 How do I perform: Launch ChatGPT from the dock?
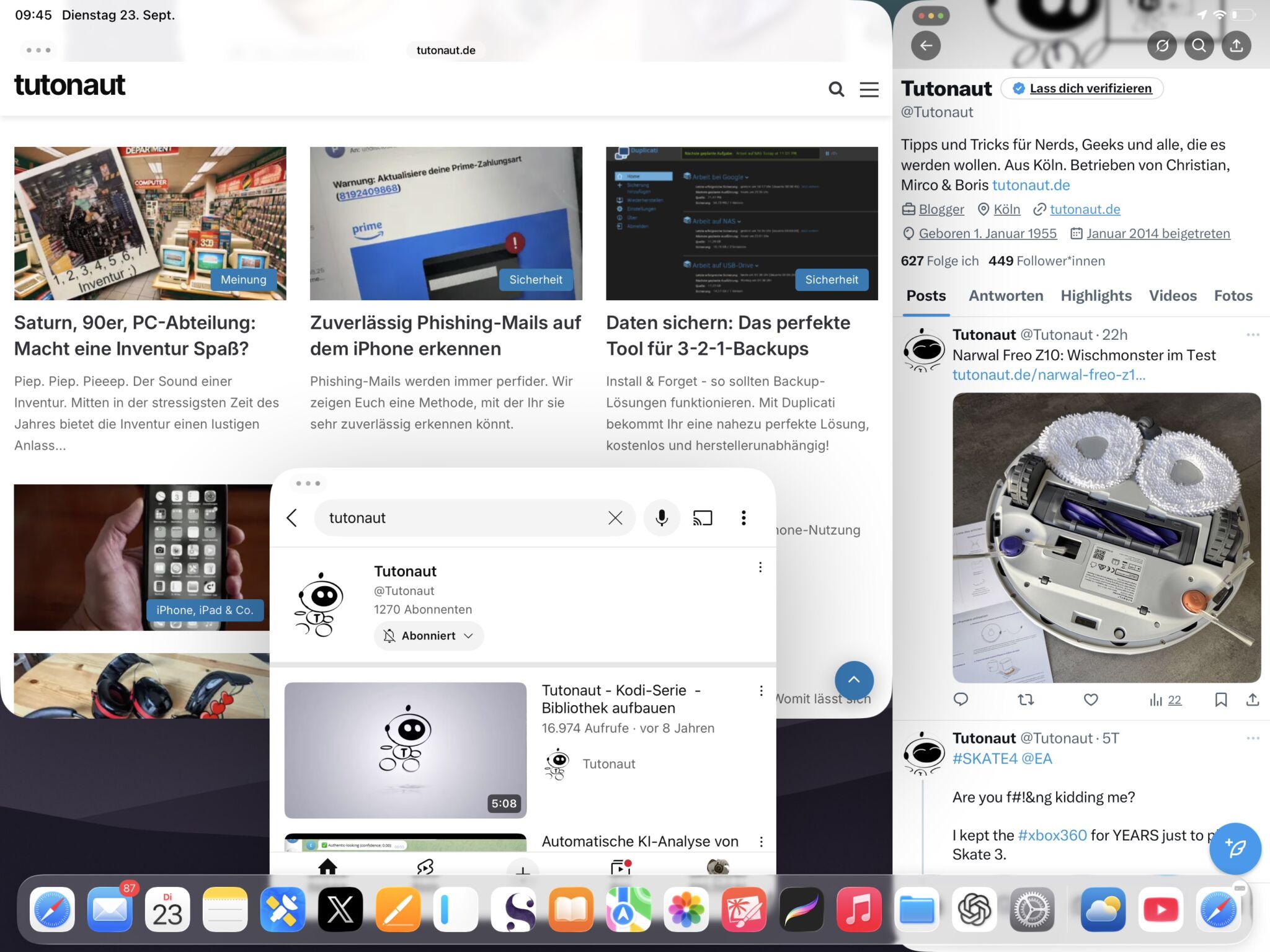[x=974, y=910]
